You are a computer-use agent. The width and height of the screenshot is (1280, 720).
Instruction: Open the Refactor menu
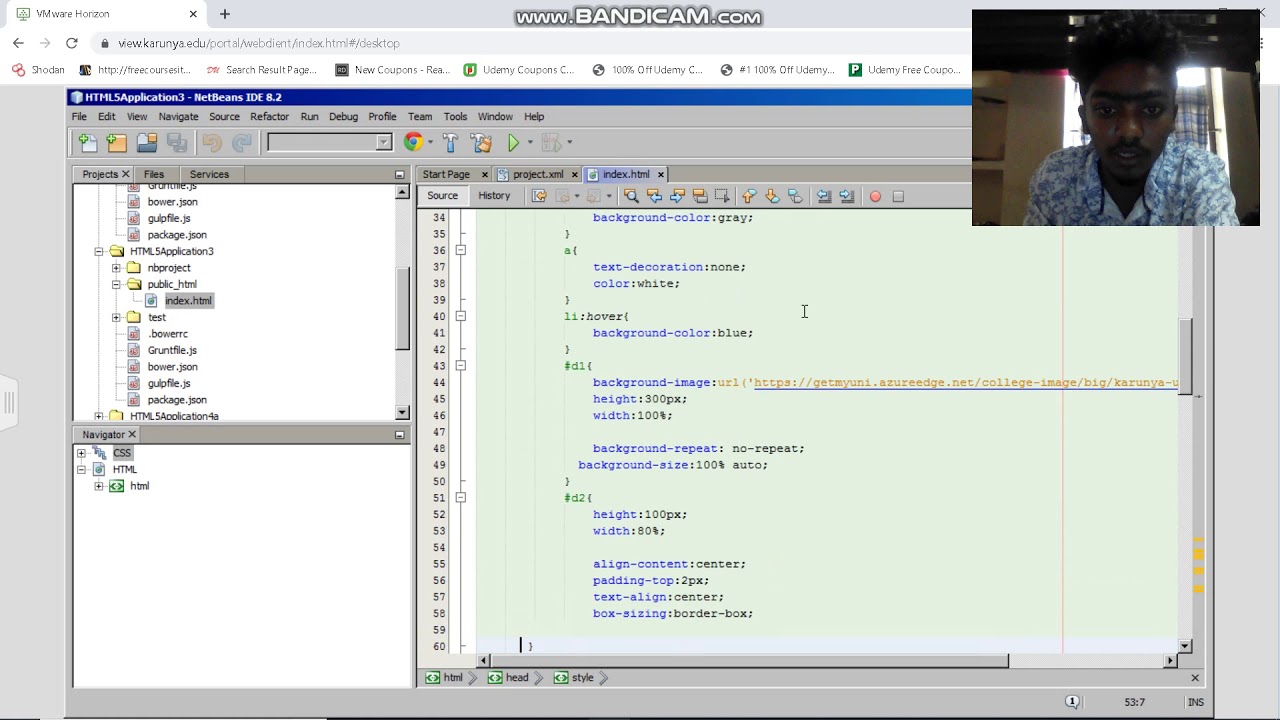click(269, 117)
